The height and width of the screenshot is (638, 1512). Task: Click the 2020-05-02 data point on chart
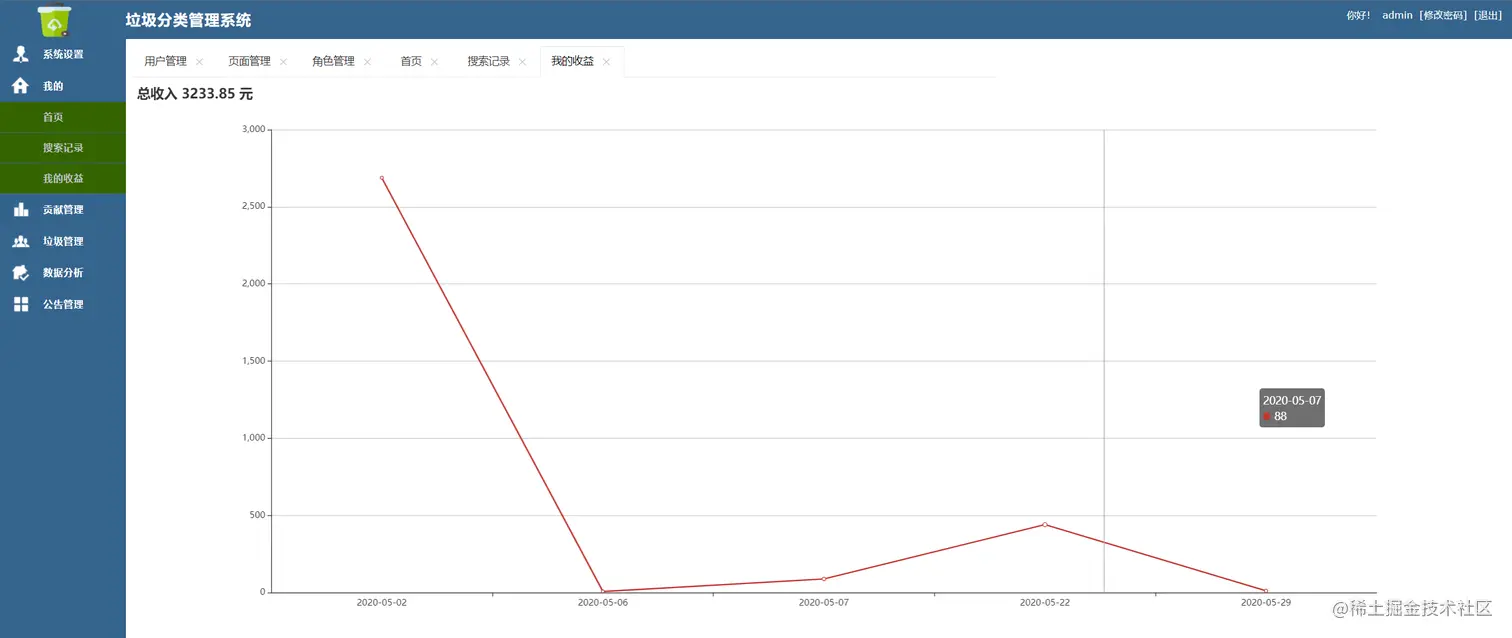click(382, 178)
